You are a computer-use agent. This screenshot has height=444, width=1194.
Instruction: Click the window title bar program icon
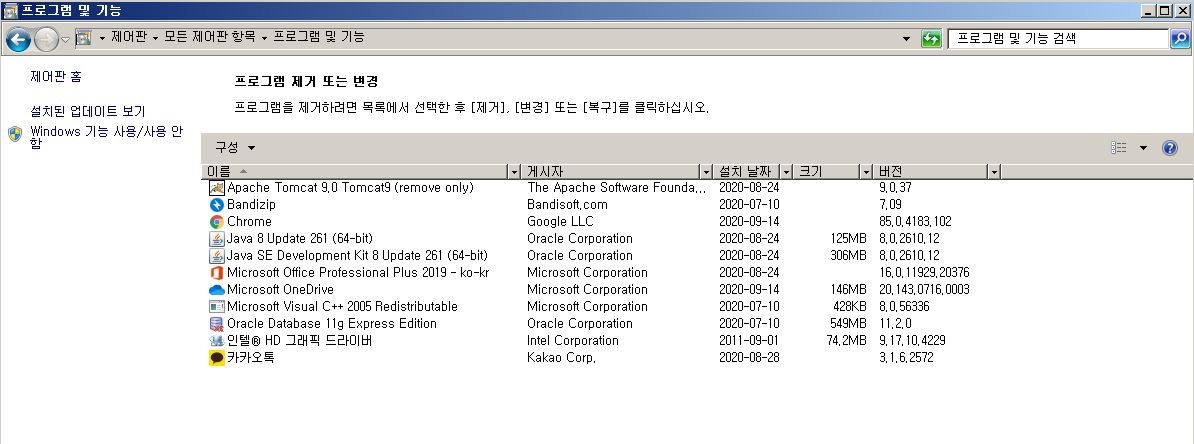[x=10, y=10]
